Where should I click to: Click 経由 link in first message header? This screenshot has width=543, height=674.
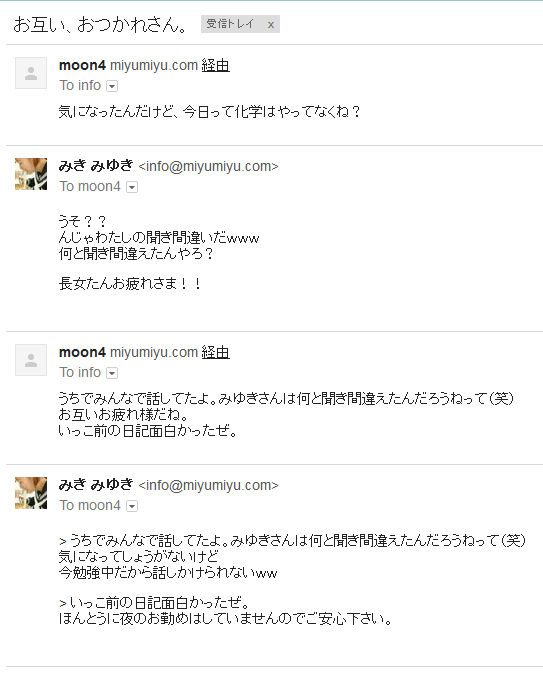pos(215,65)
